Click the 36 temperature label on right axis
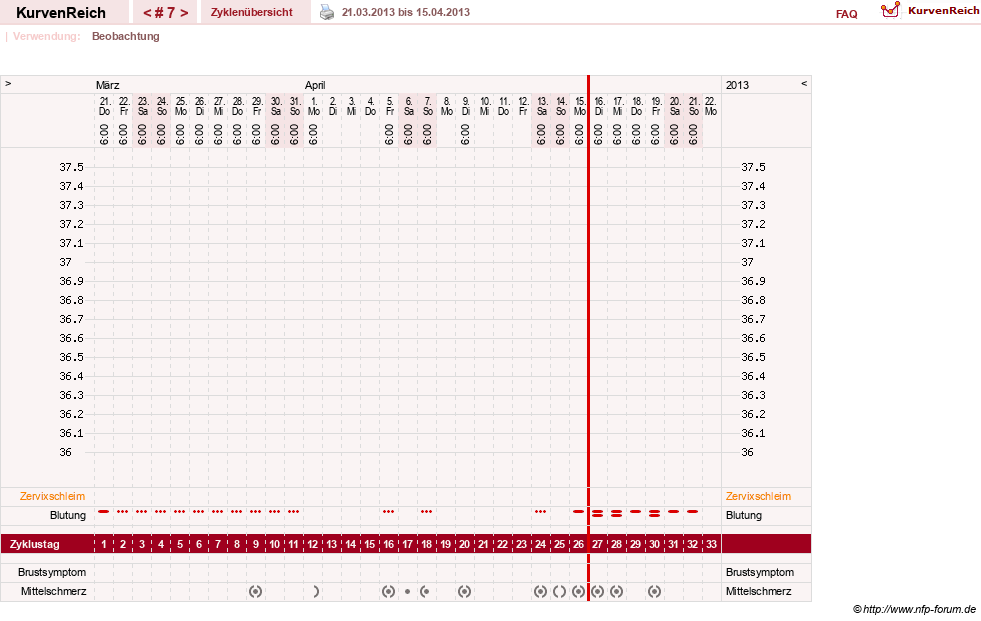This screenshot has width=981, height=621. 748,452
